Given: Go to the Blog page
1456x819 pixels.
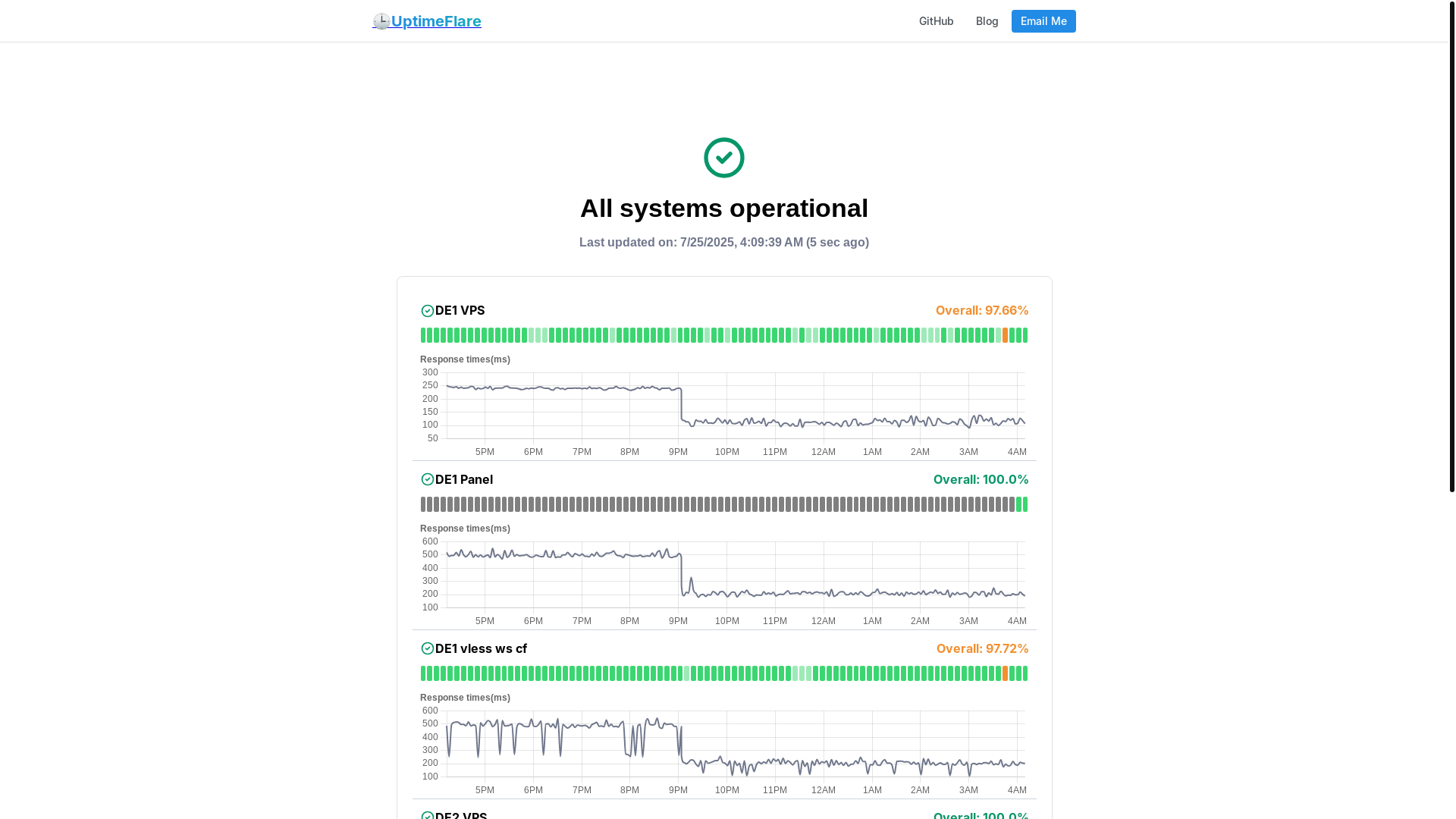Looking at the screenshot, I should [987, 21].
